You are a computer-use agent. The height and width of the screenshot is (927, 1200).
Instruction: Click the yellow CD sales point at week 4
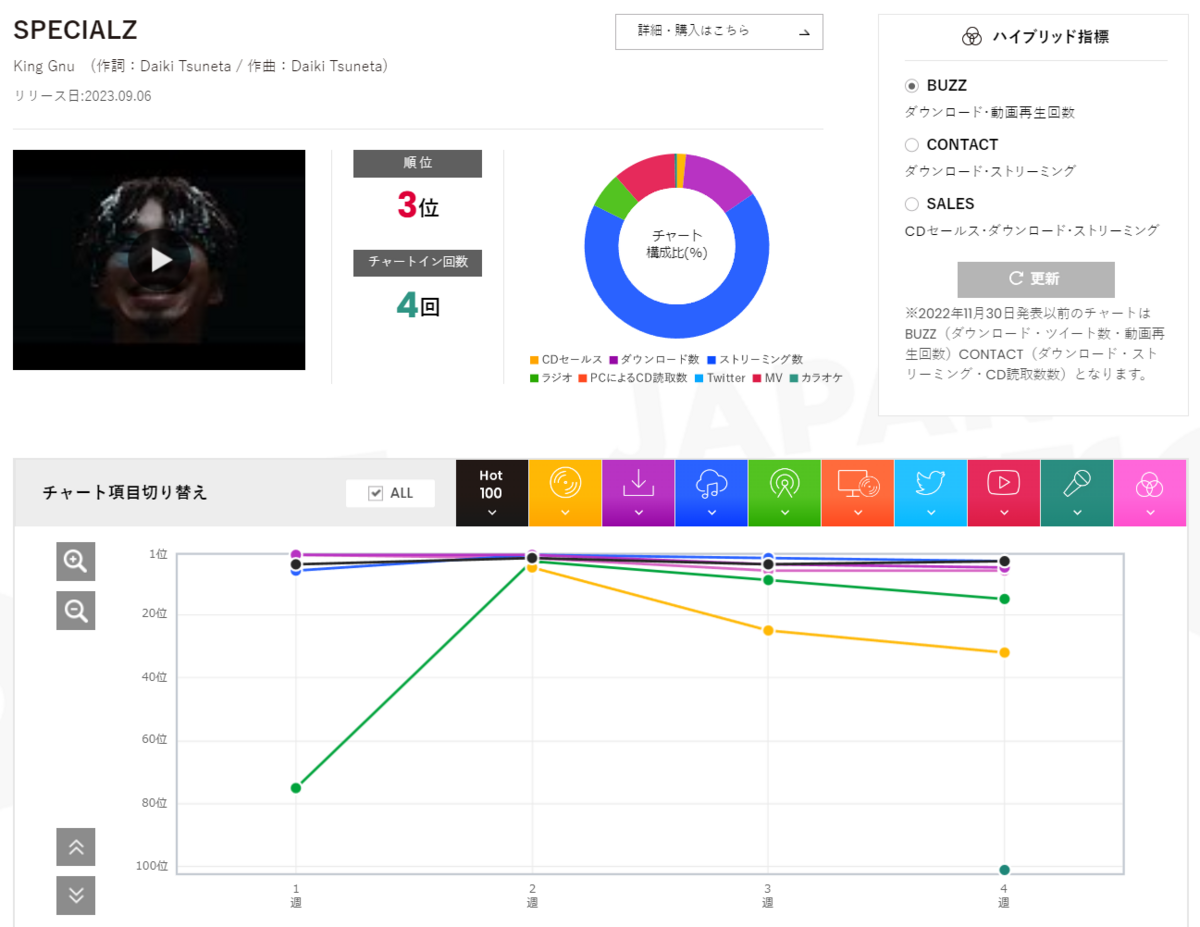tap(1004, 652)
